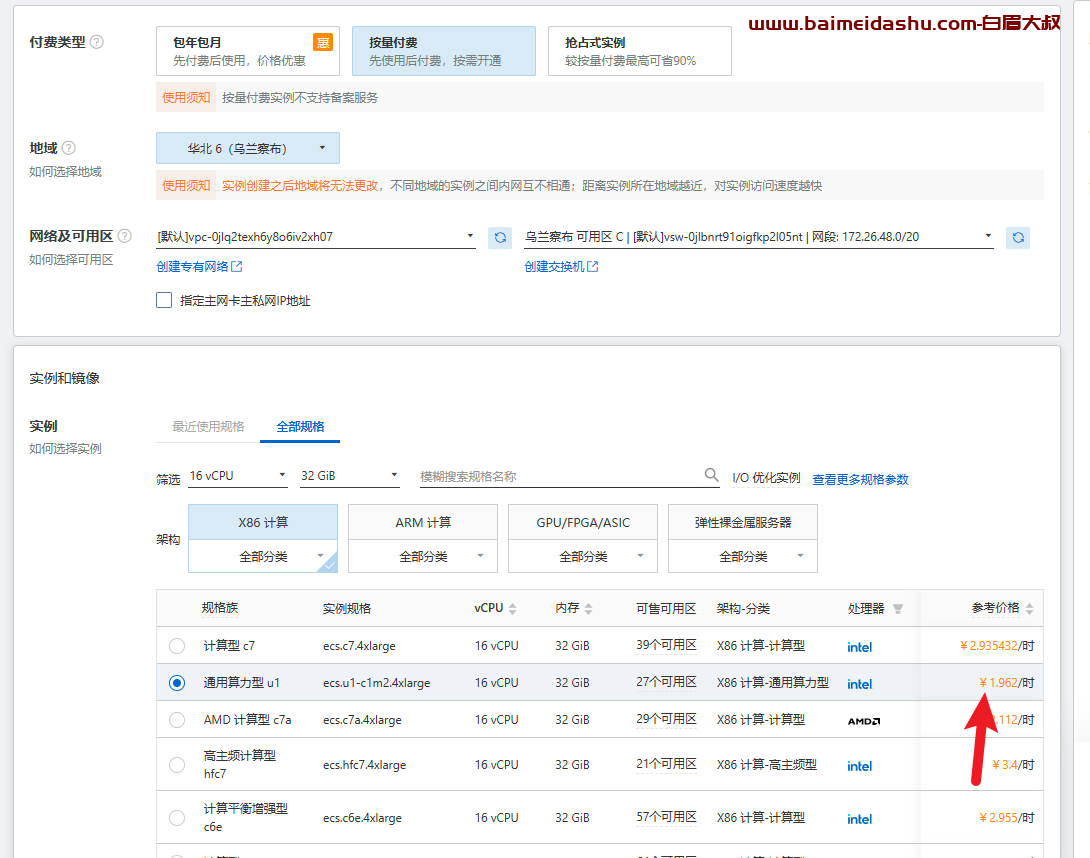Image resolution: width=1090 pixels, height=858 pixels.
Task: Click ecs.hfc7.4xlarge instance spec cell
Action: [364, 765]
